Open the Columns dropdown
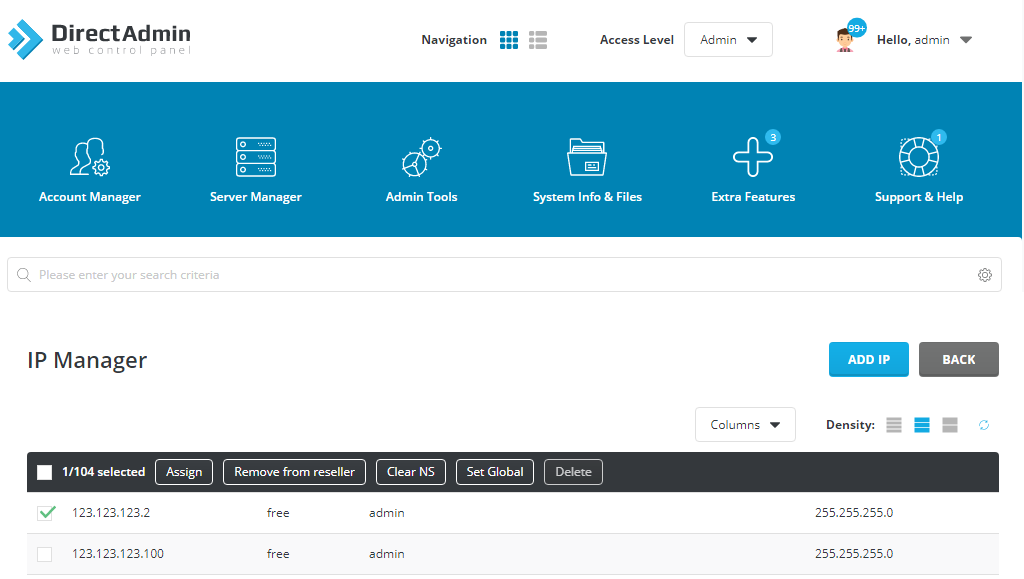Image resolution: width=1024 pixels, height=579 pixels. [745, 425]
